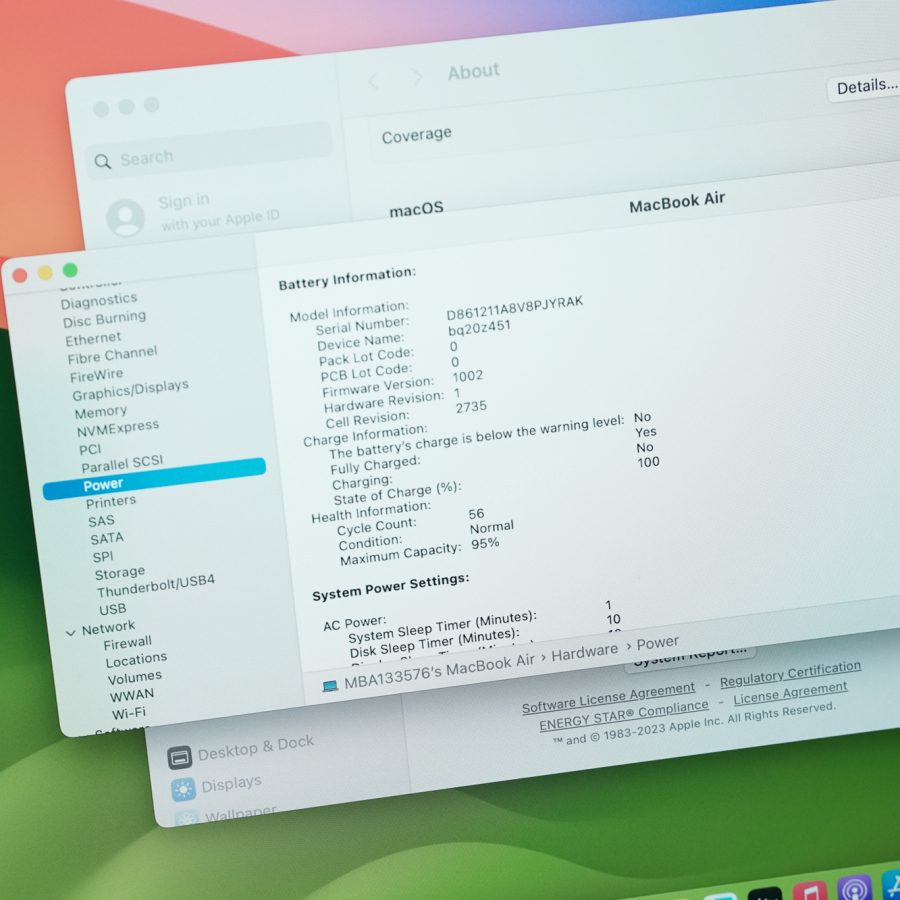Go forward with the Settings forward chevron
This screenshot has width=900, height=900.
(417, 76)
